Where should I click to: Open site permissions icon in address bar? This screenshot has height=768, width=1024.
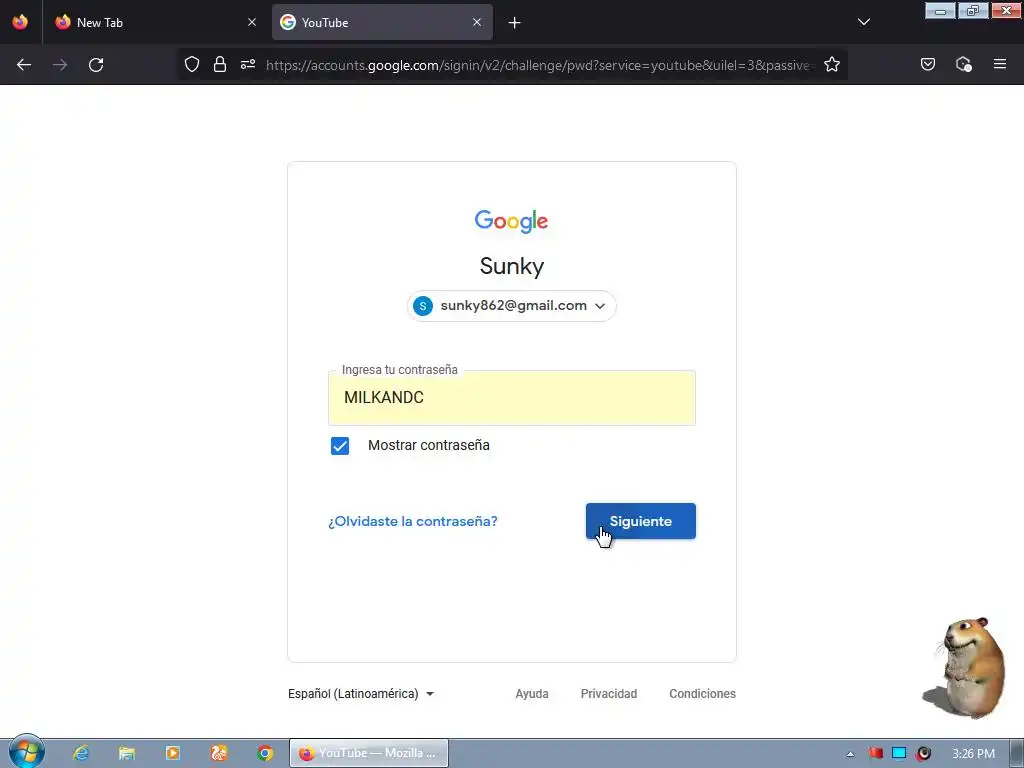pyautogui.click(x=248, y=64)
